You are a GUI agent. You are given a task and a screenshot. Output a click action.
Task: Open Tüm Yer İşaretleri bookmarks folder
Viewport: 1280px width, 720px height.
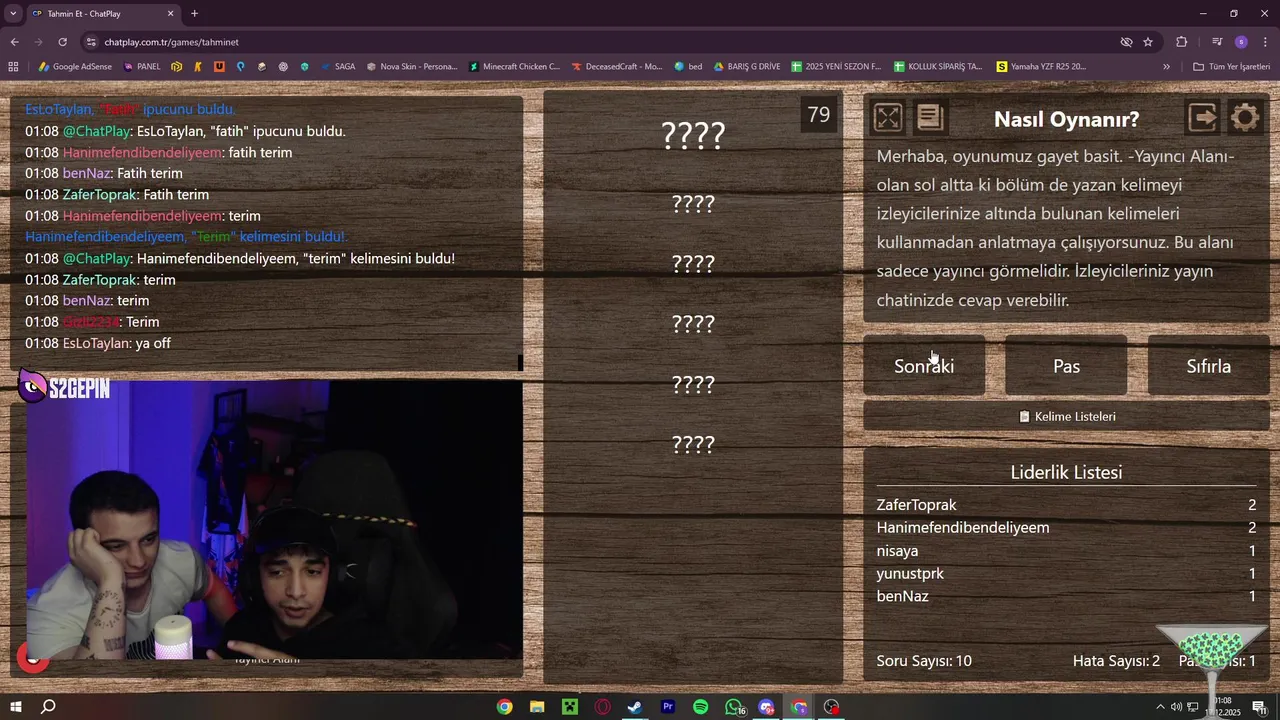(1232, 67)
